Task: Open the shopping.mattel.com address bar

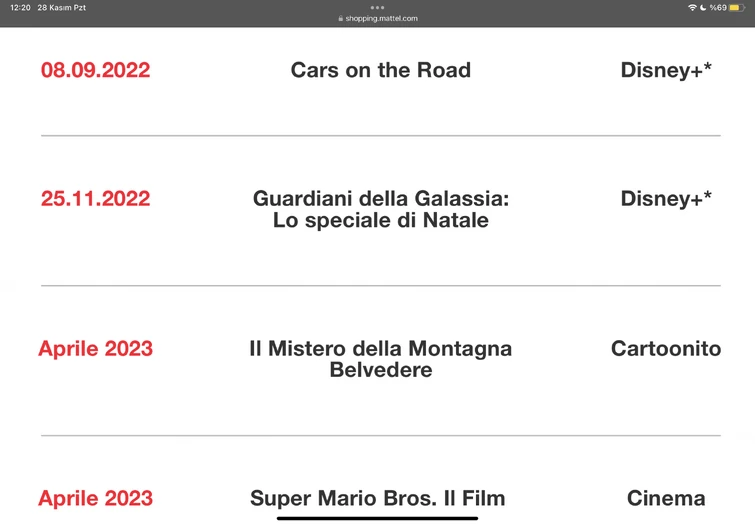Action: tap(381, 18)
